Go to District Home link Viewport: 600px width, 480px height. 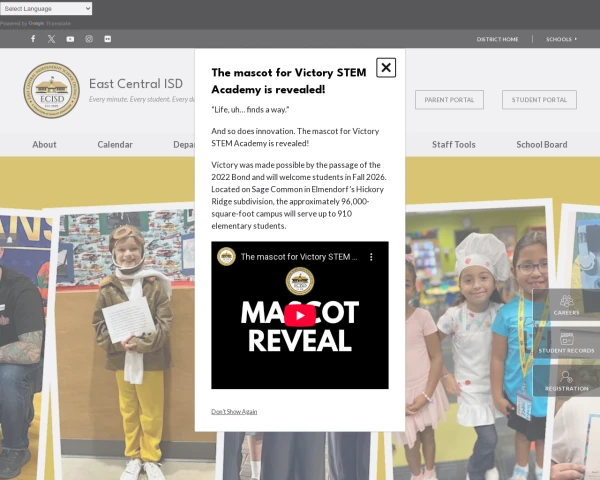(x=497, y=39)
